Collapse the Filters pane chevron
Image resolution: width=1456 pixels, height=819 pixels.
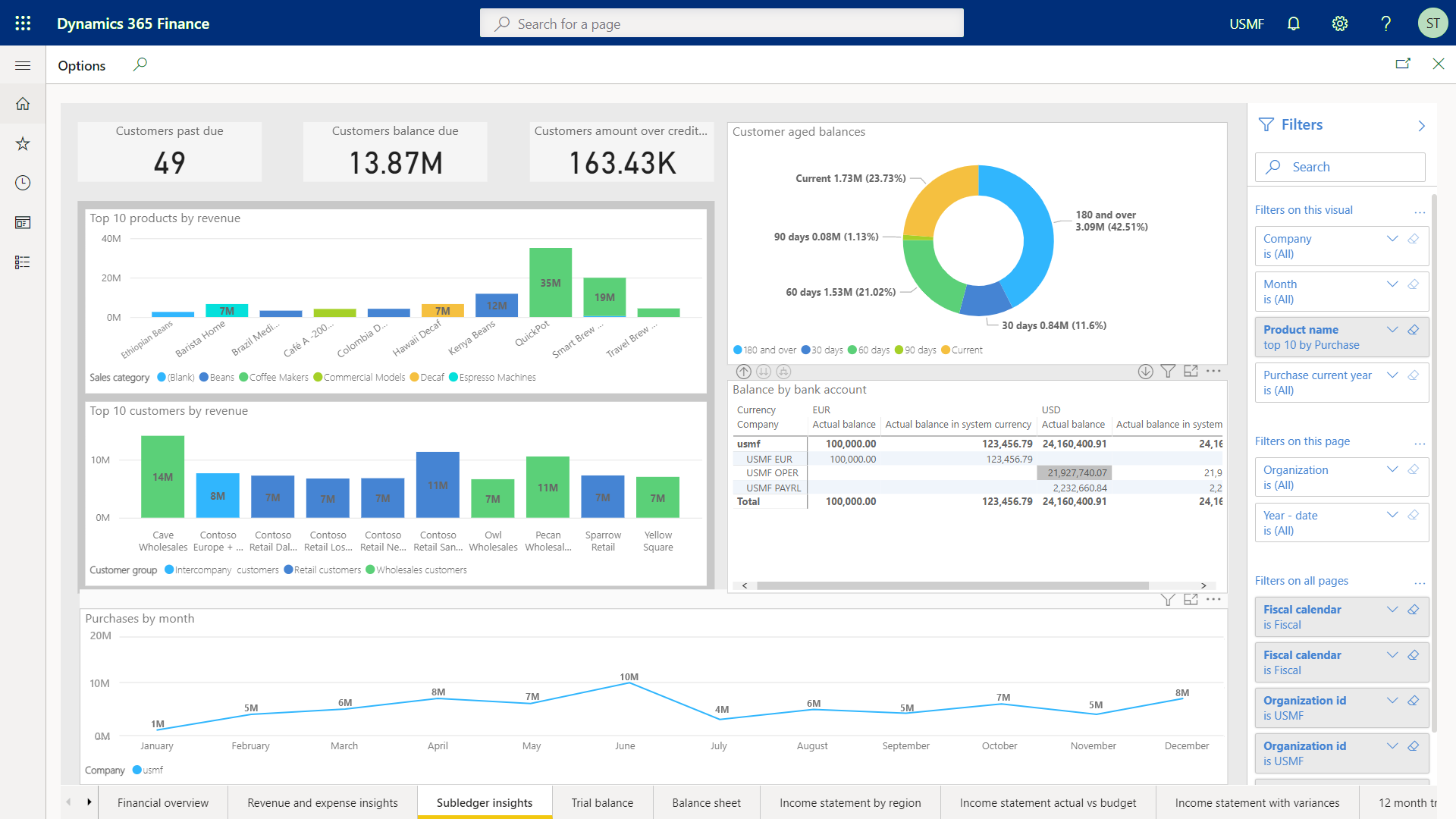point(1421,126)
